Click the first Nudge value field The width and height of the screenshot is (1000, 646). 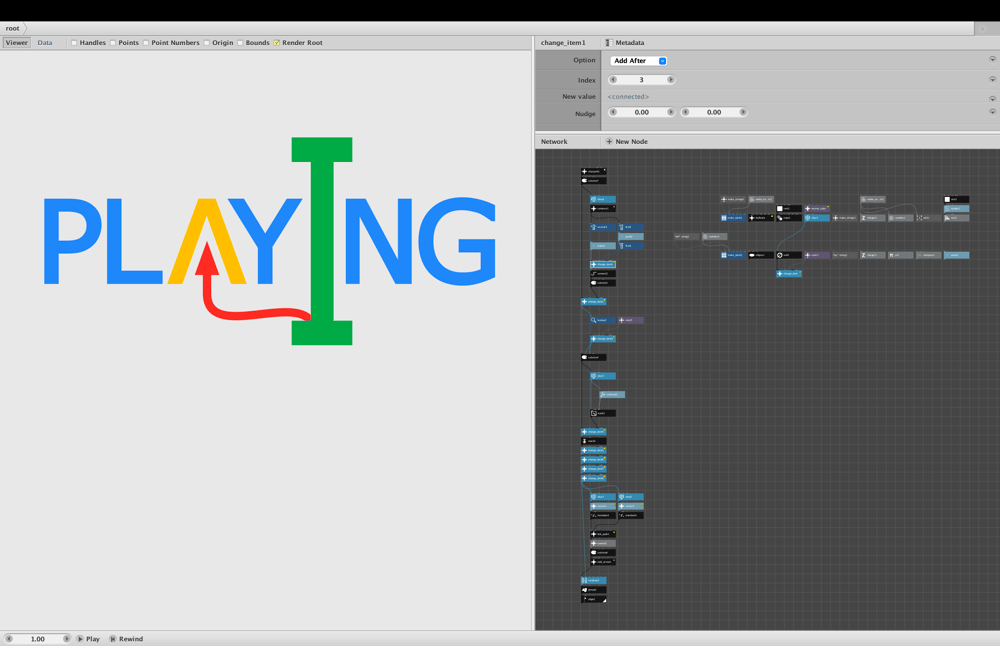click(642, 112)
